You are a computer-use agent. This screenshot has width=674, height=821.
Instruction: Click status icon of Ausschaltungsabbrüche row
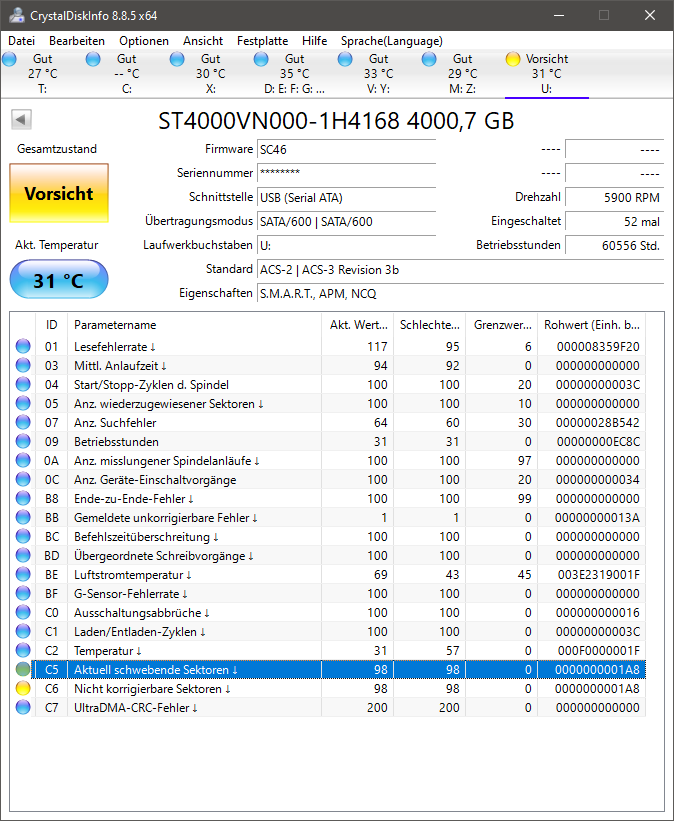point(23,613)
